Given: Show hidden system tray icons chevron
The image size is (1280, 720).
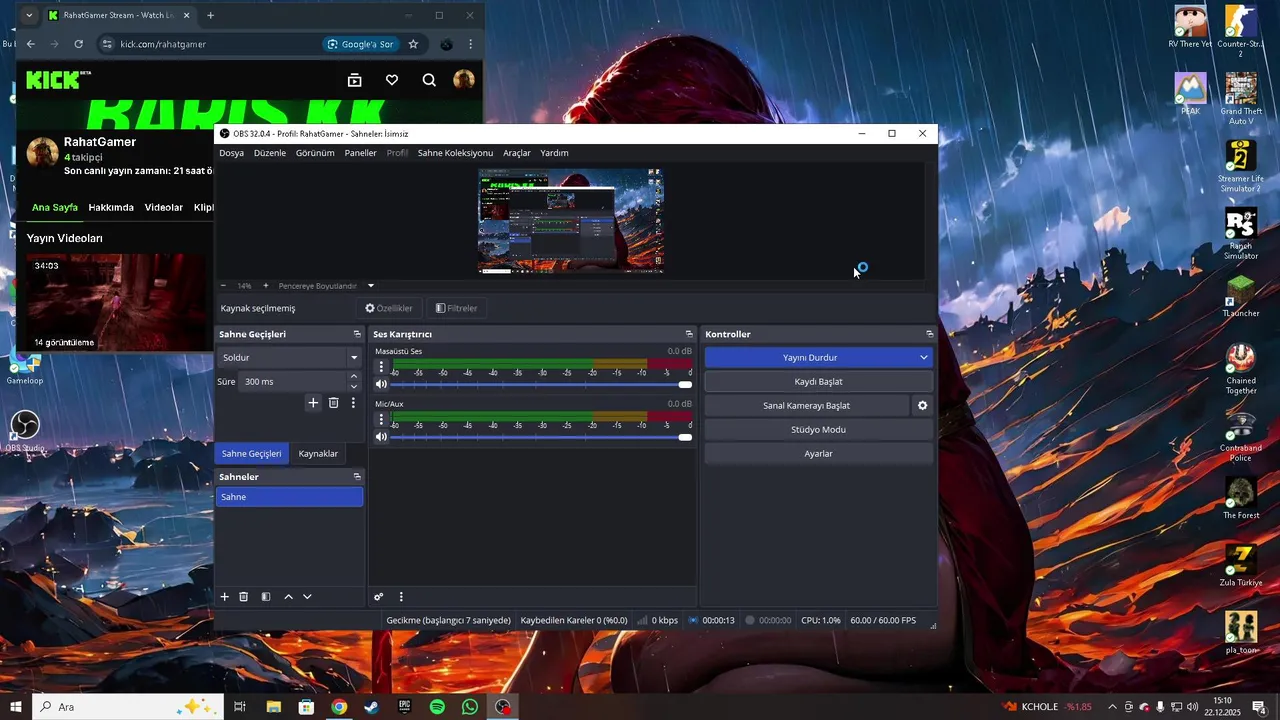Looking at the screenshot, I should click(1112, 707).
